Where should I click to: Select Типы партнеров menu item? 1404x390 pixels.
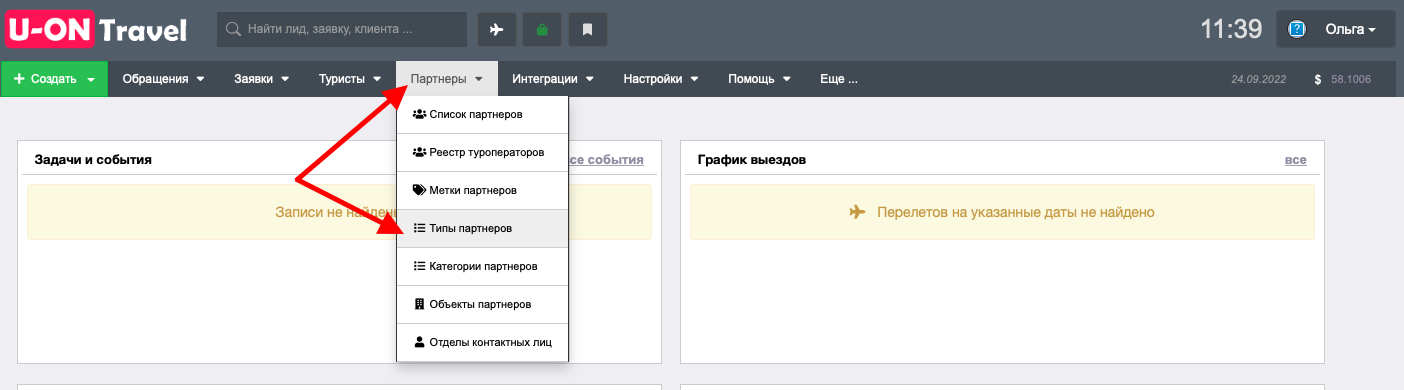tap(483, 229)
